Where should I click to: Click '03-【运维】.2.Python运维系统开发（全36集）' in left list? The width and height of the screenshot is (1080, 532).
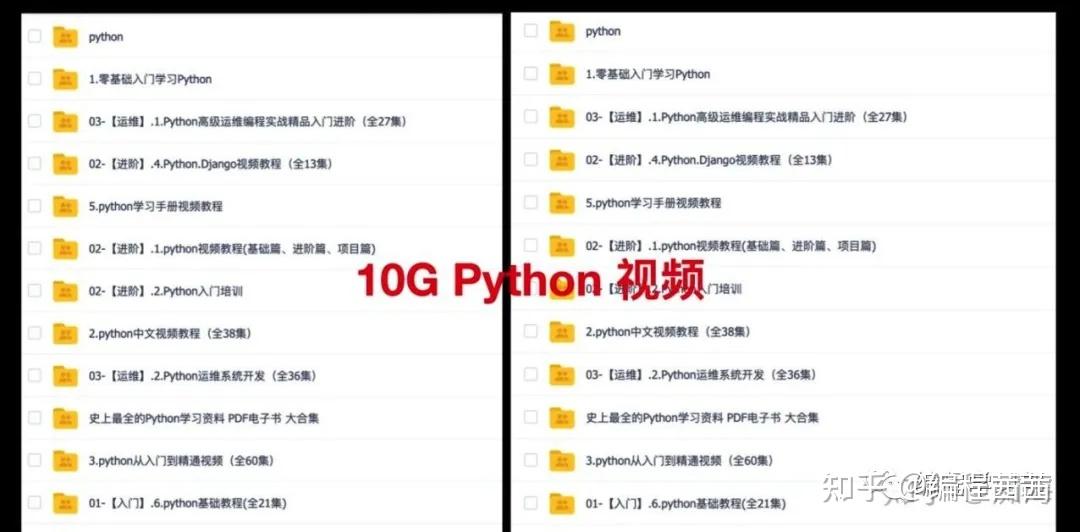(x=202, y=376)
